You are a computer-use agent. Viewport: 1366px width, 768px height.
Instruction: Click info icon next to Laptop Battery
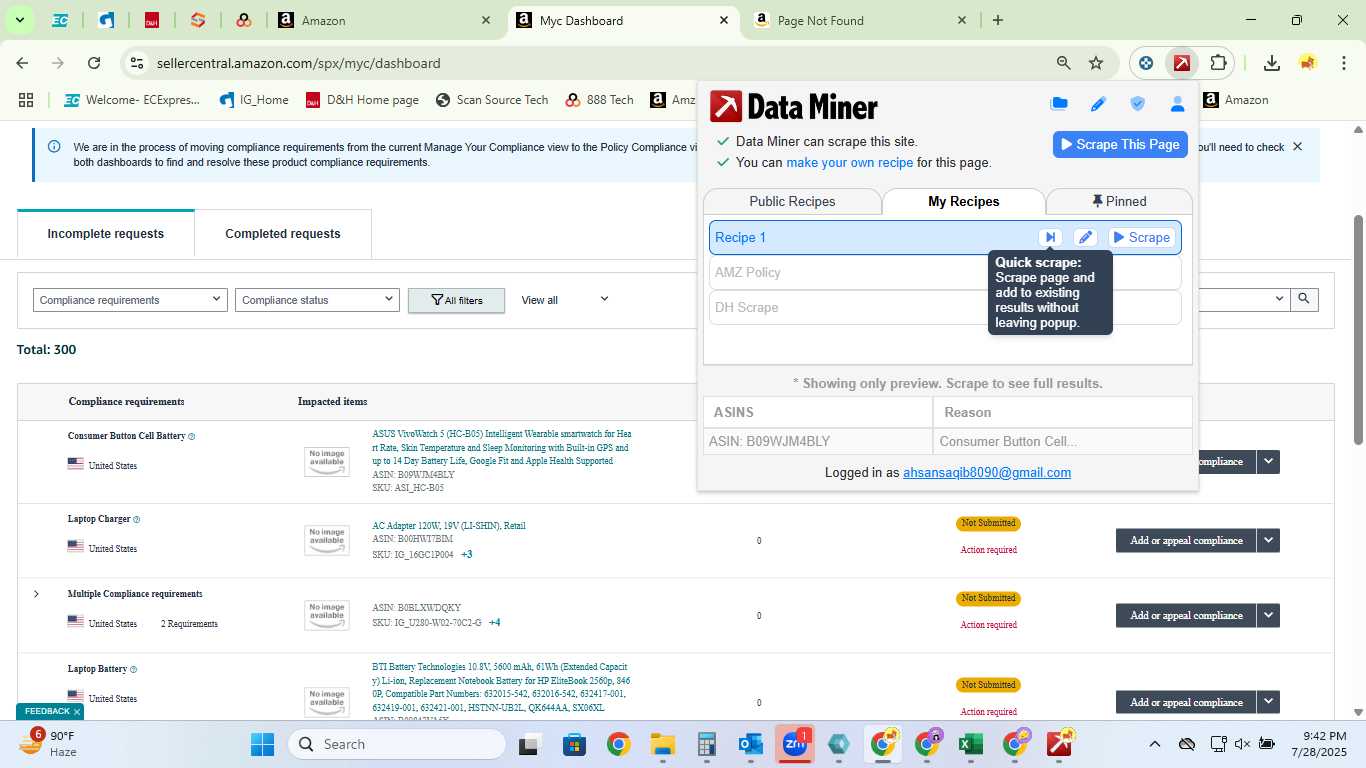(x=133, y=669)
